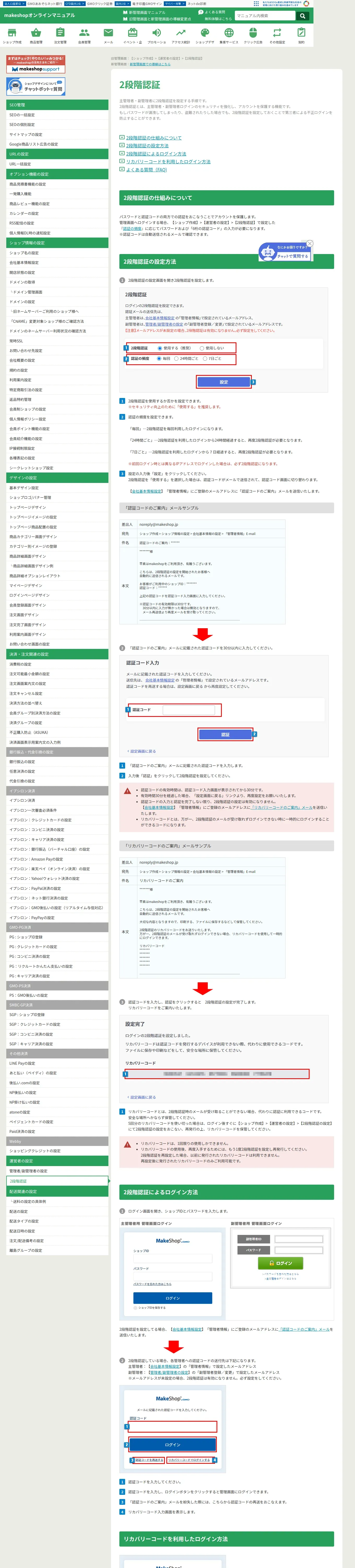Click 設定画面に戻る under 認証 button
This screenshot has width=355, height=1568.
click(141, 751)
